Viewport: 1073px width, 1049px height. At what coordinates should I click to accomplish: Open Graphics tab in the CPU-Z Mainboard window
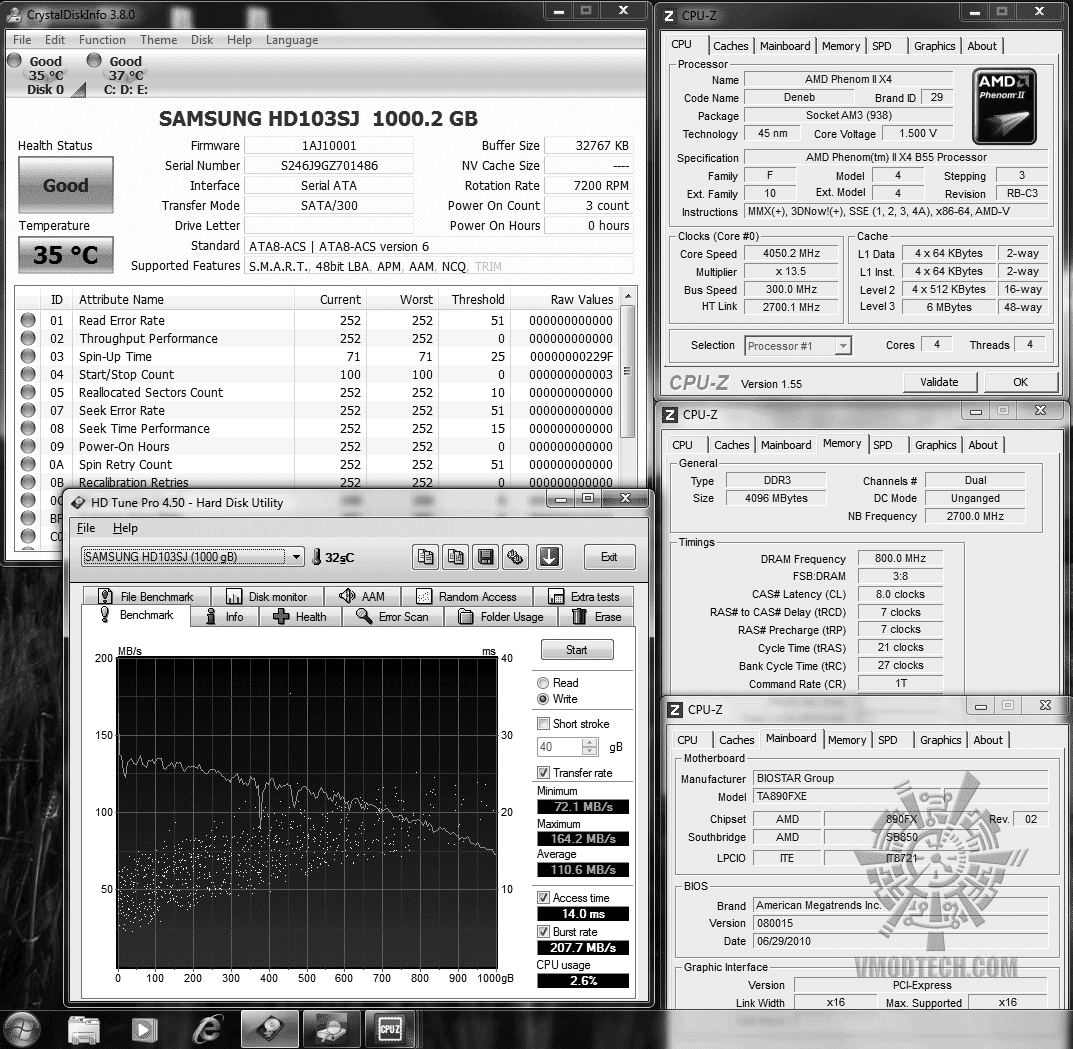click(x=940, y=740)
